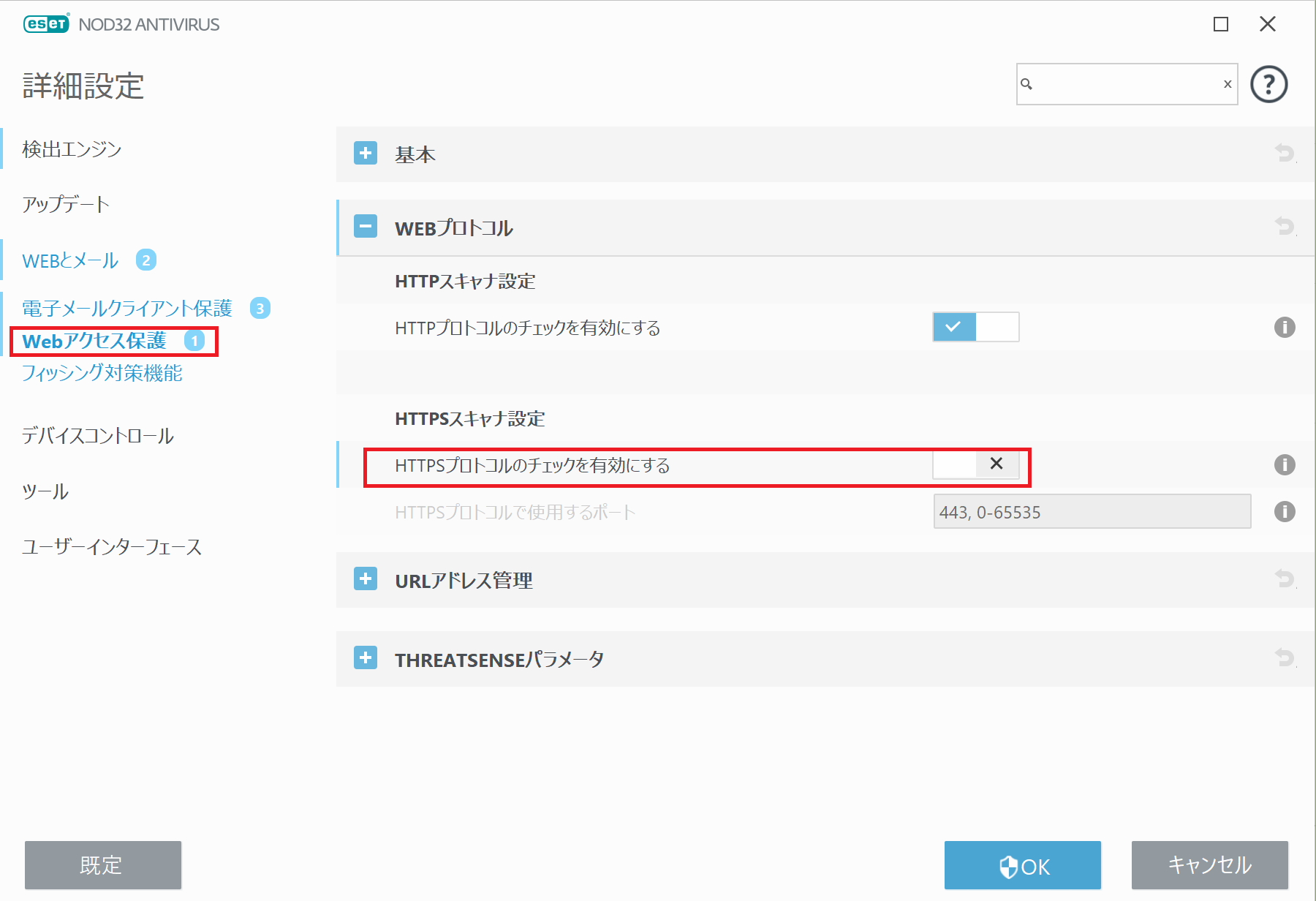Reset URLアドレス管理 section with revert arrow
Screen dimensions: 1316x901
point(1285,578)
